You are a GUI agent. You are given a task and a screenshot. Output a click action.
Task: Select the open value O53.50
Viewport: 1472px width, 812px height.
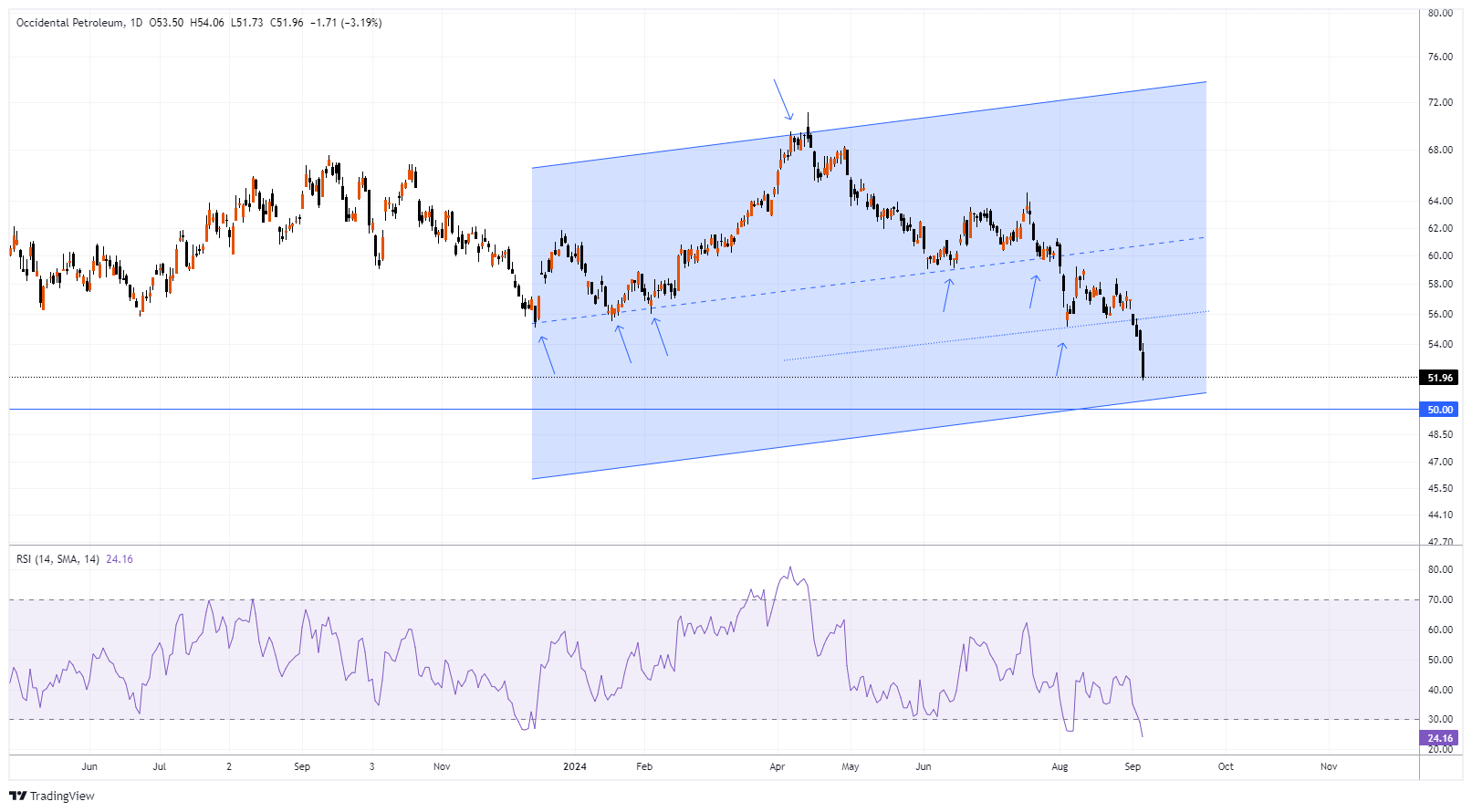coord(166,23)
